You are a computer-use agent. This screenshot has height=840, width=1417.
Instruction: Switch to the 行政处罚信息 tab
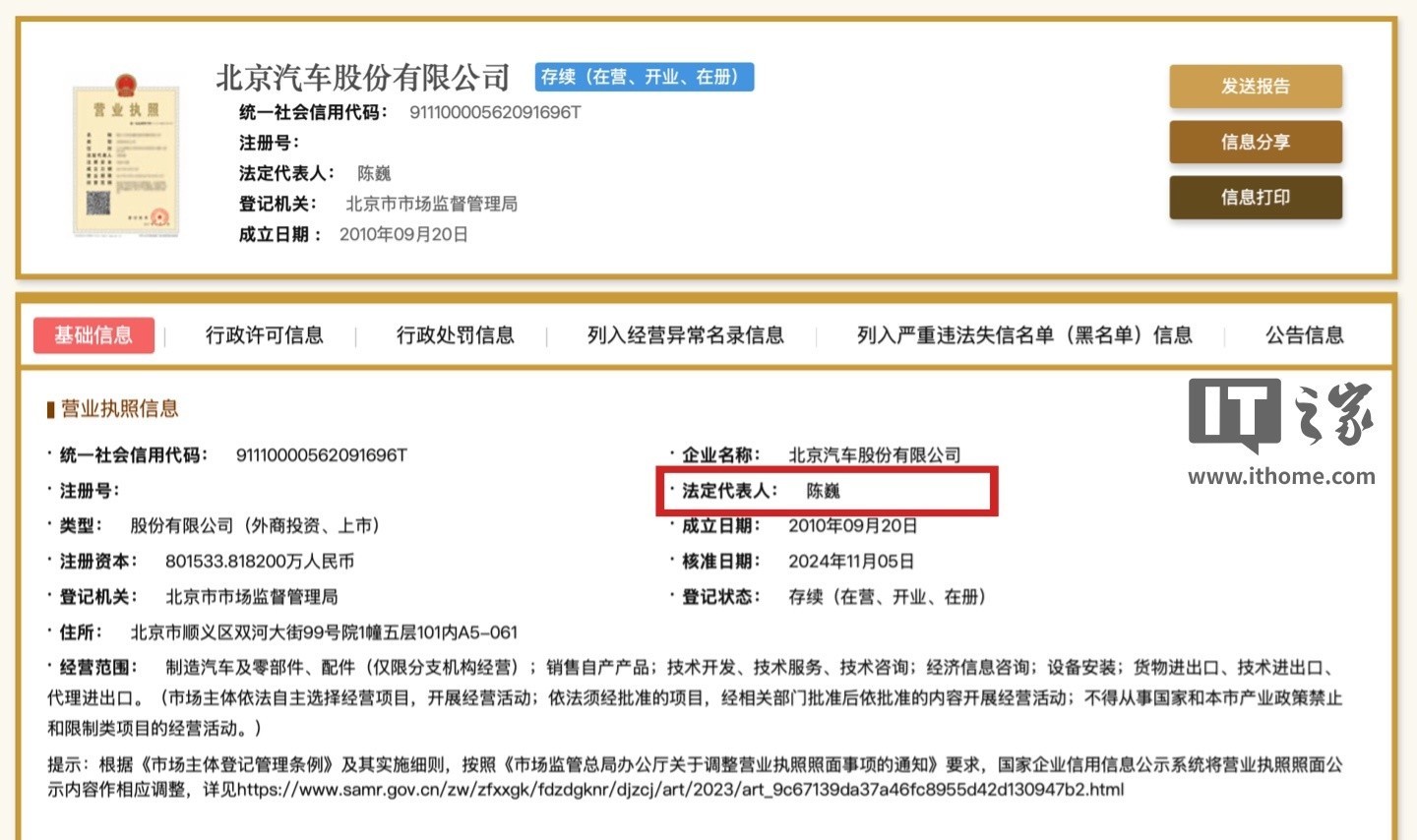click(455, 335)
